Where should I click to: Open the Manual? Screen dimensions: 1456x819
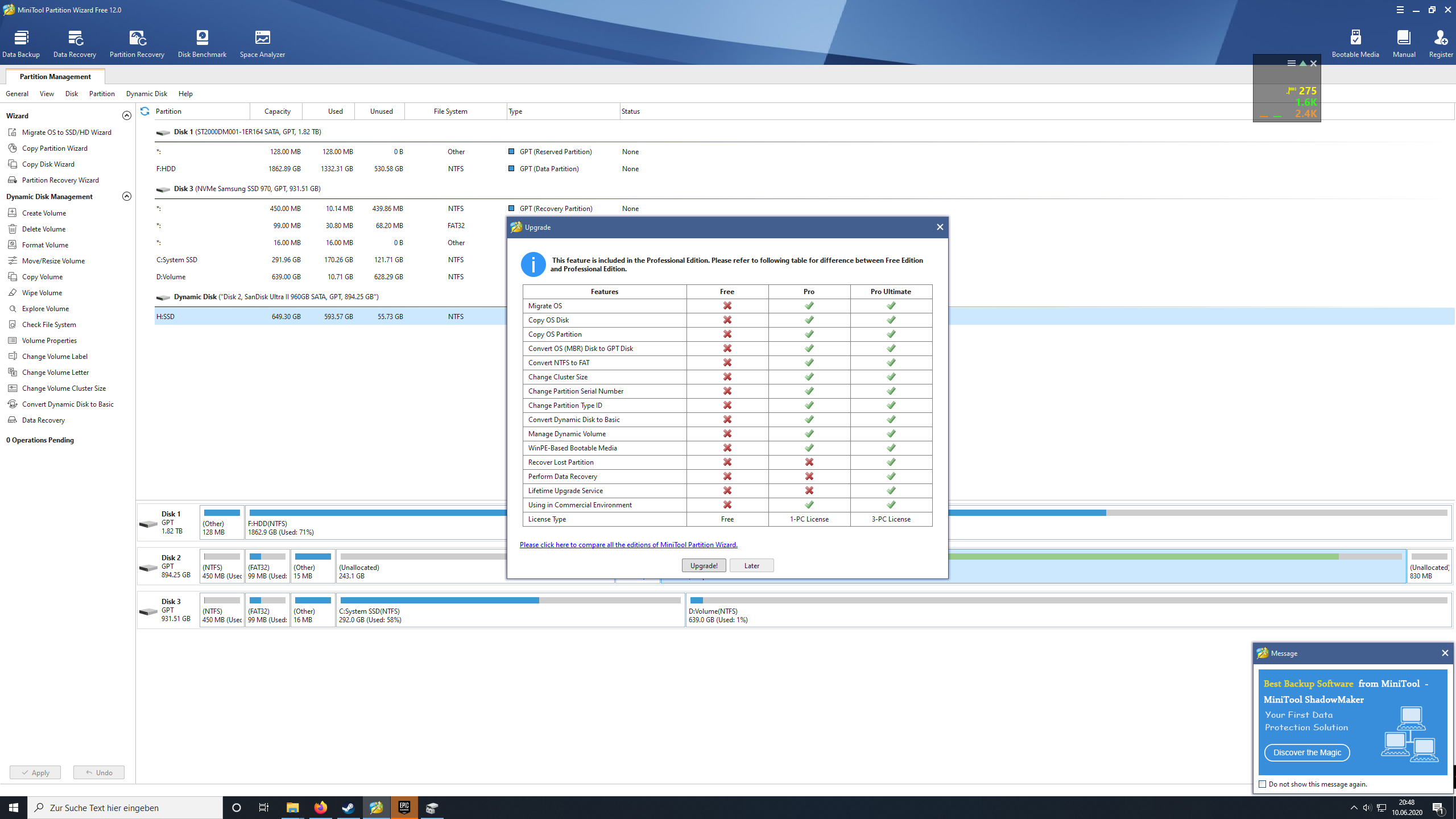coord(1404,44)
